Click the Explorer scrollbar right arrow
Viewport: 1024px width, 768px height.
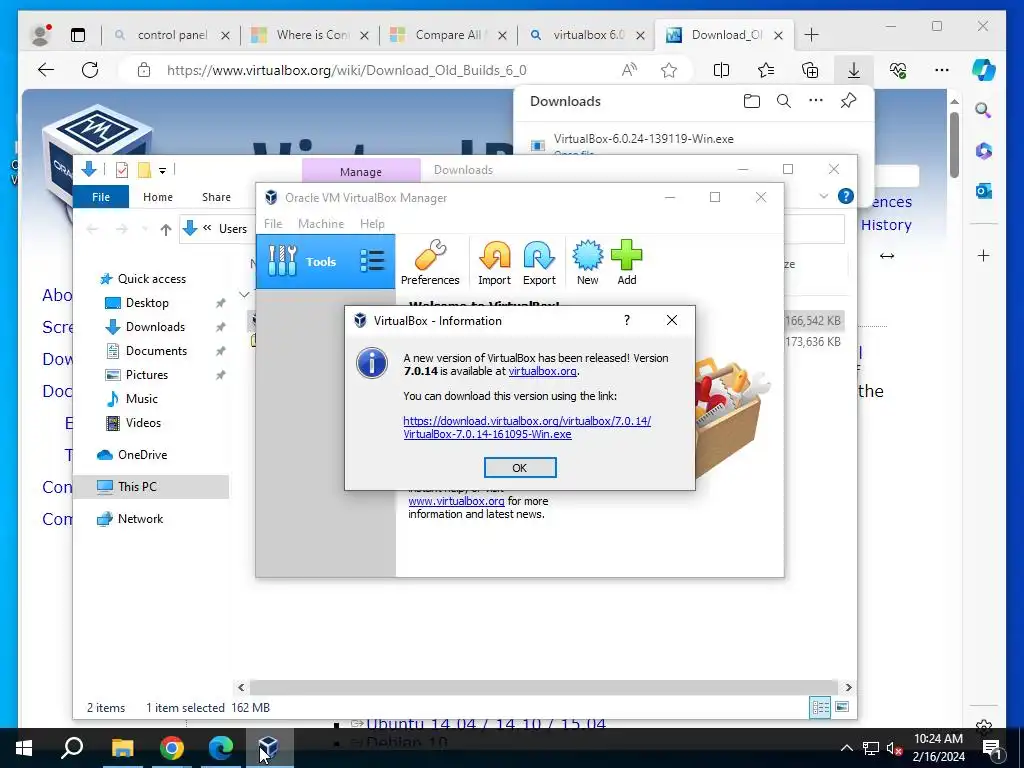pos(848,687)
